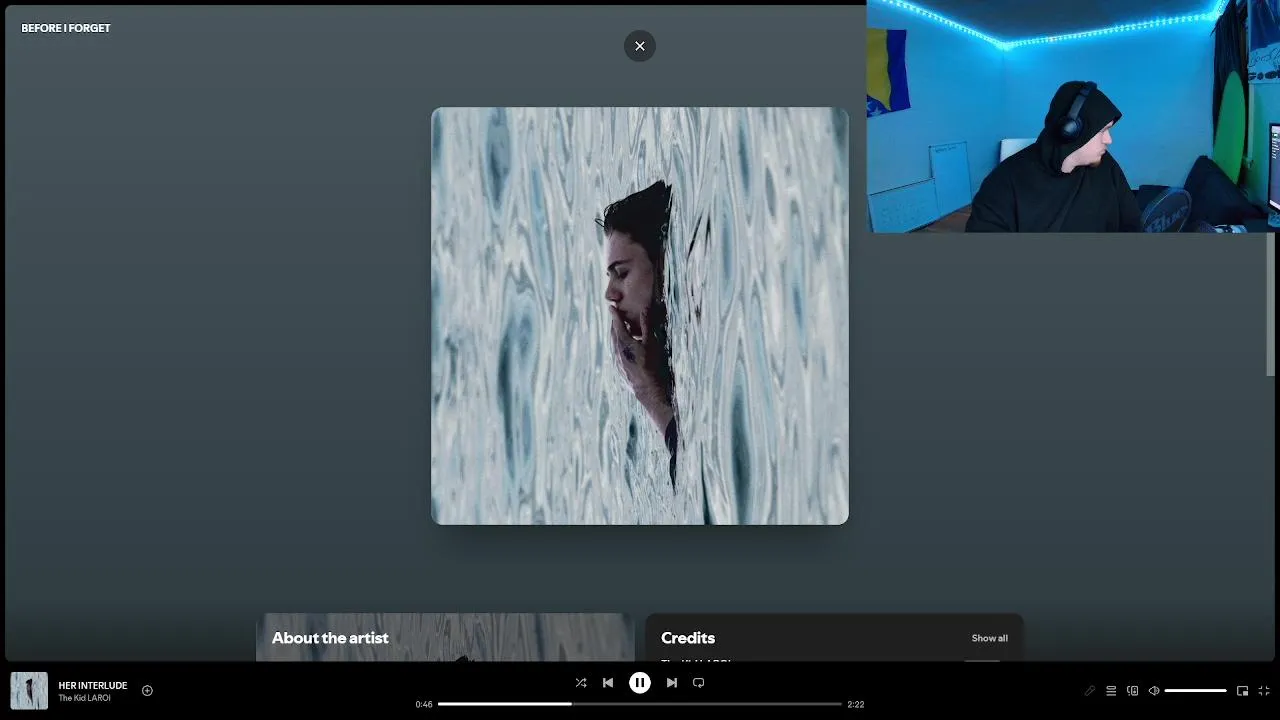Open the miniplayer
Screen dimensions: 1280x720
coord(1243,691)
